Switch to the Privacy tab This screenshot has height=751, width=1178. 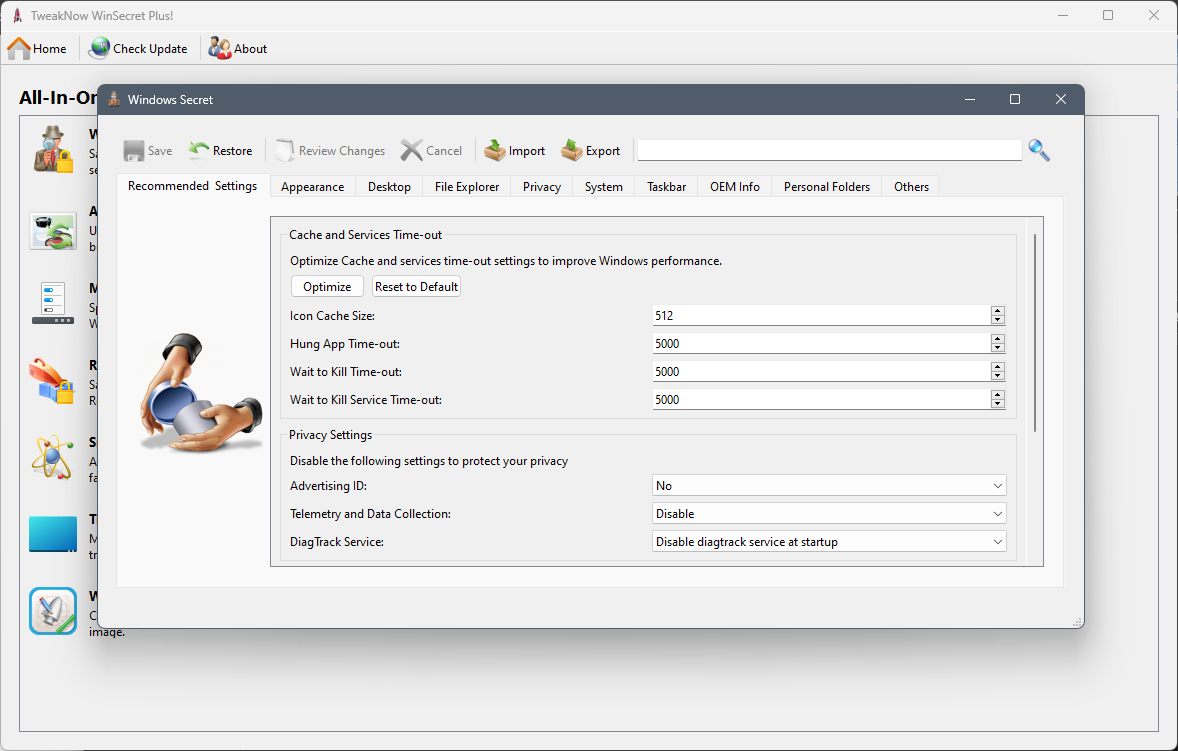(542, 187)
